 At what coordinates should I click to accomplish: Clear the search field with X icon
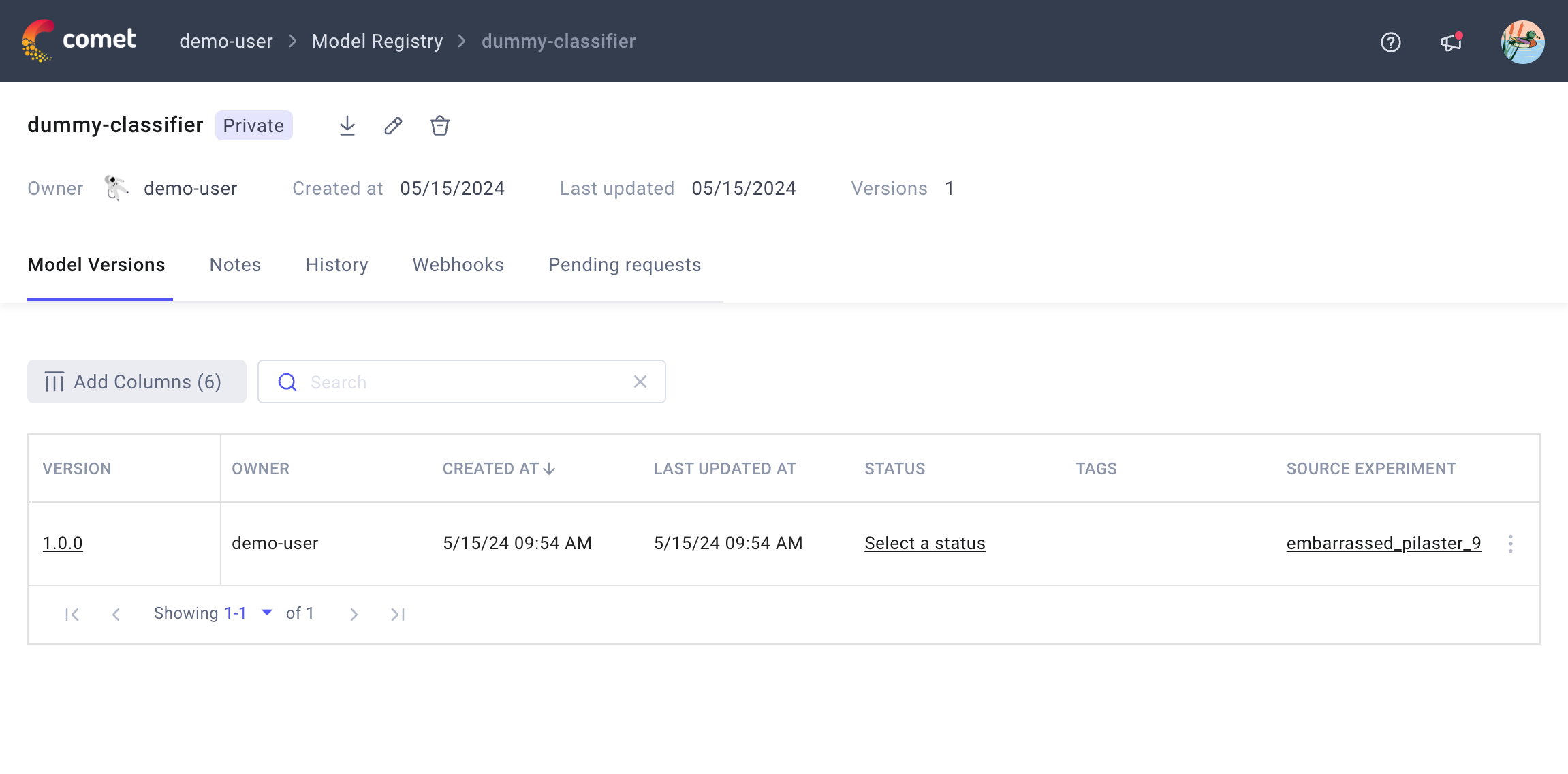(640, 382)
